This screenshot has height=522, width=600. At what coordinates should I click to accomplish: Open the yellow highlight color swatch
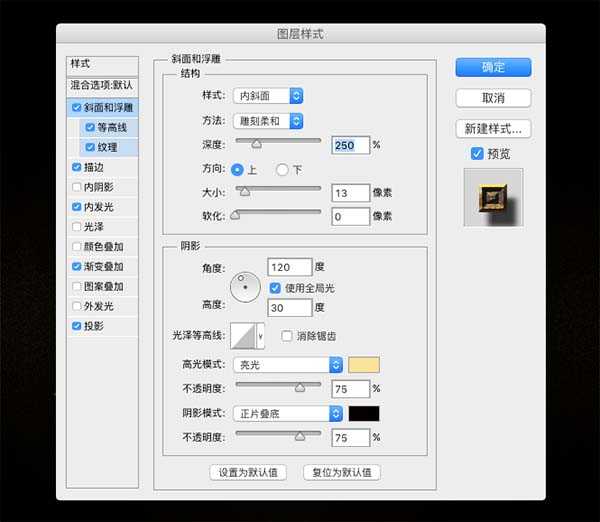(x=364, y=365)
